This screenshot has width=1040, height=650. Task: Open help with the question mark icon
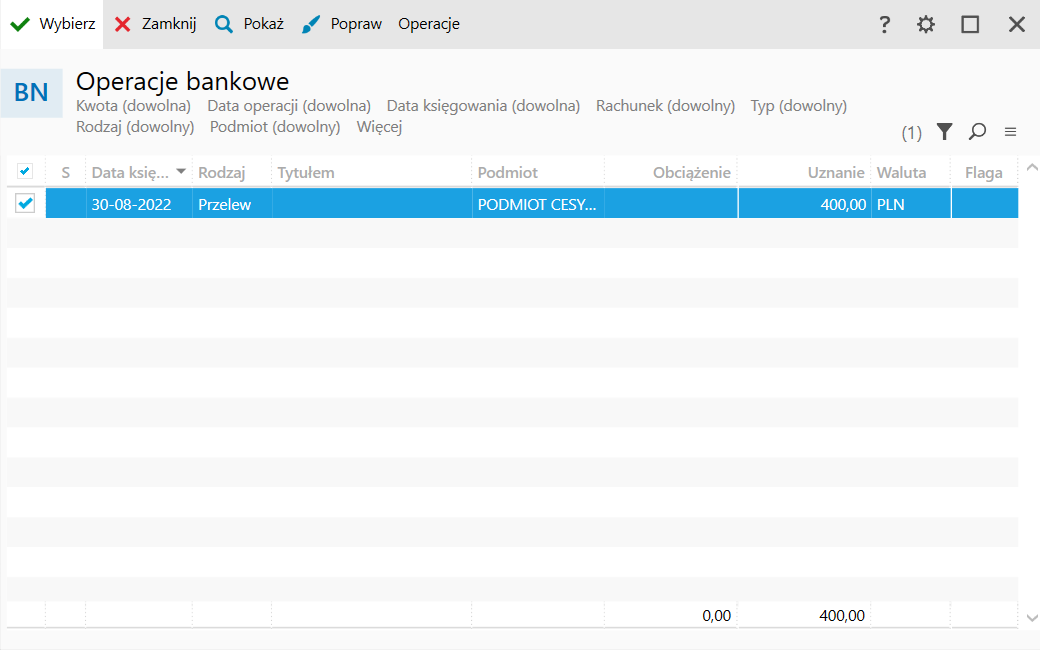884,25
